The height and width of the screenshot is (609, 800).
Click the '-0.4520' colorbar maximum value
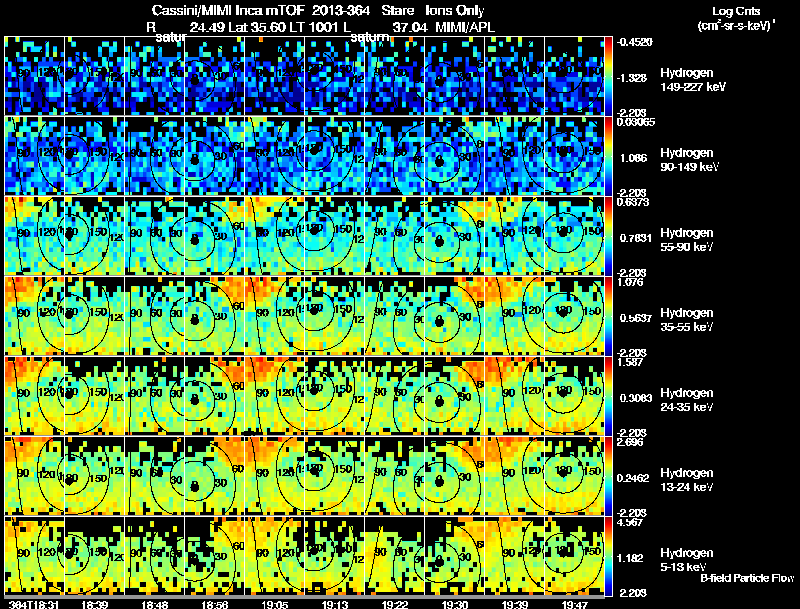pyautogui.click(x=634, y=42)
